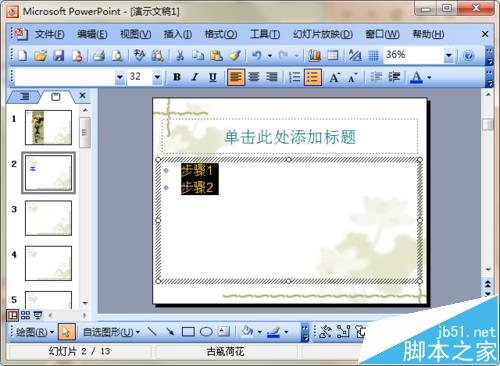Switch to Normal view button
The image size is (500, 366).
(13, 315)
